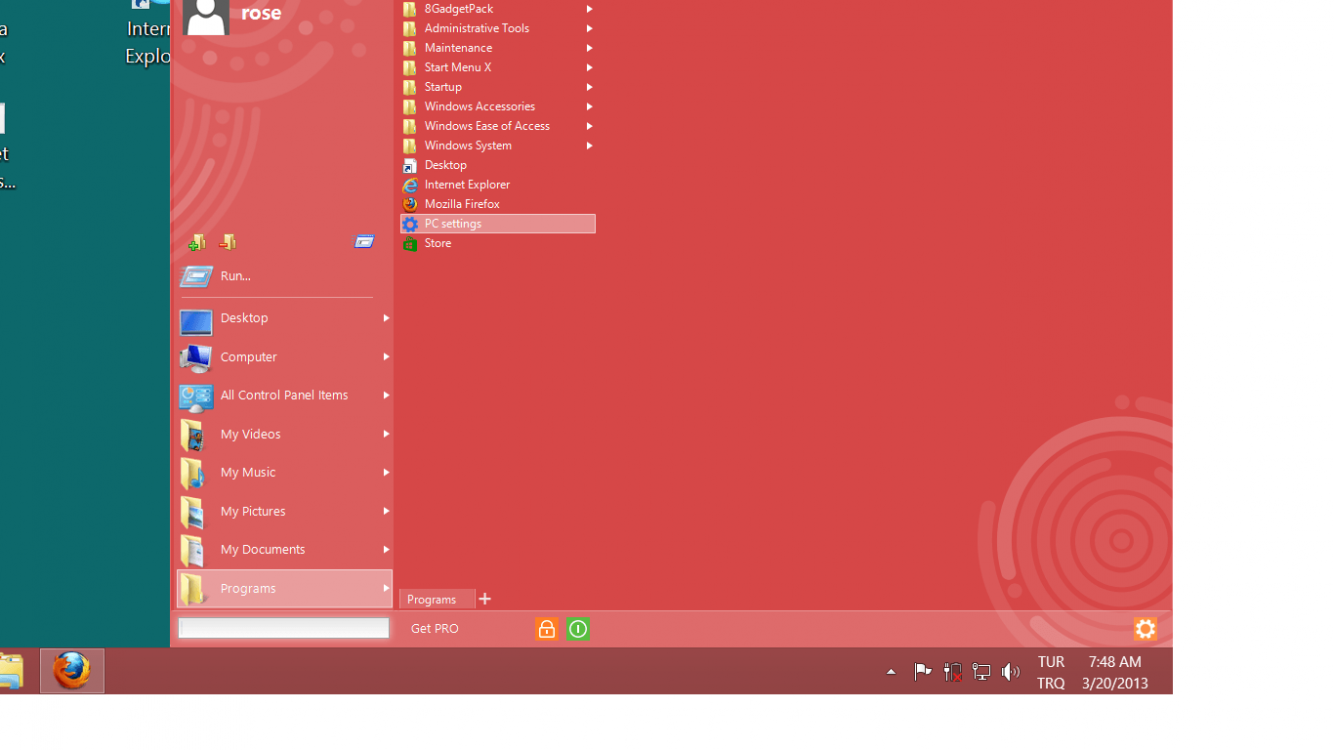Click the small run-window icon above Run
This screenshot has height=750, width=1334.
(x=364, y=242)
